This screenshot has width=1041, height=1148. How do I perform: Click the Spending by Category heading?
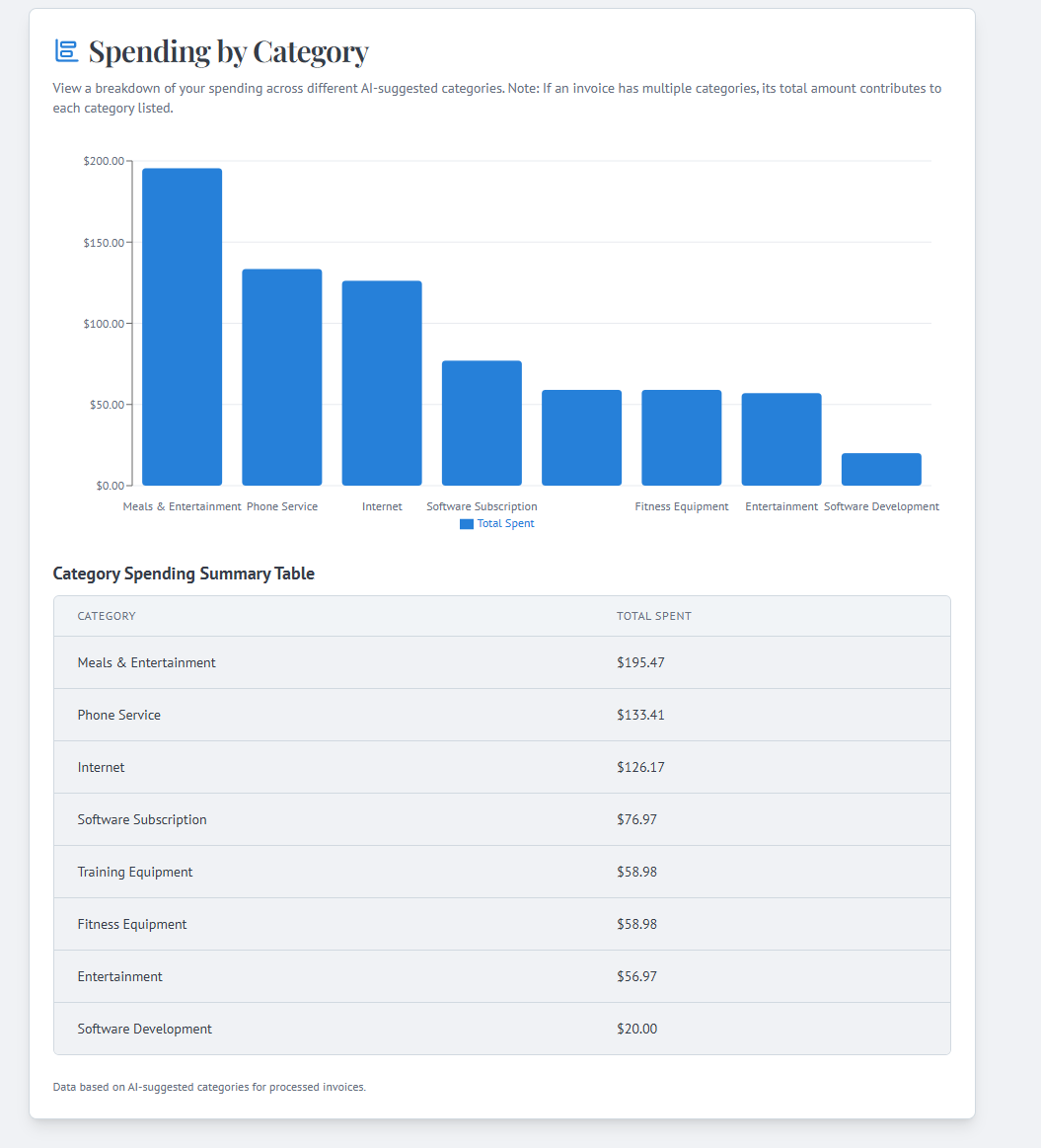coord(228,52)
